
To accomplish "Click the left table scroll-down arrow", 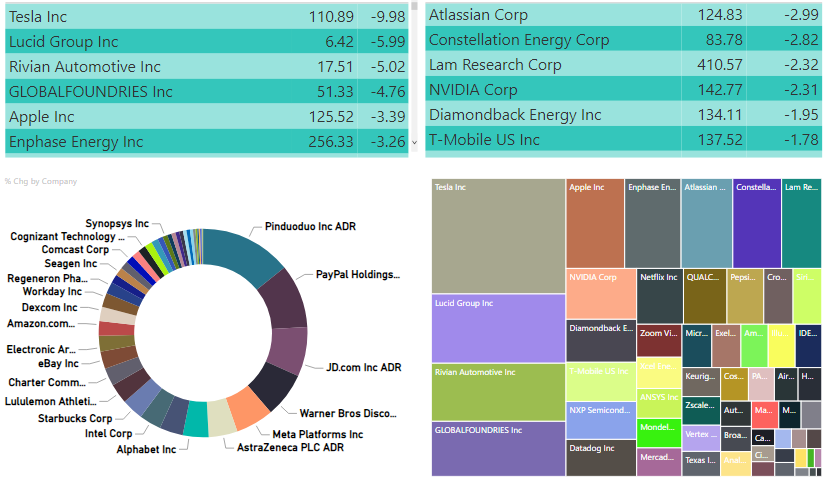I will pos(414,142).
